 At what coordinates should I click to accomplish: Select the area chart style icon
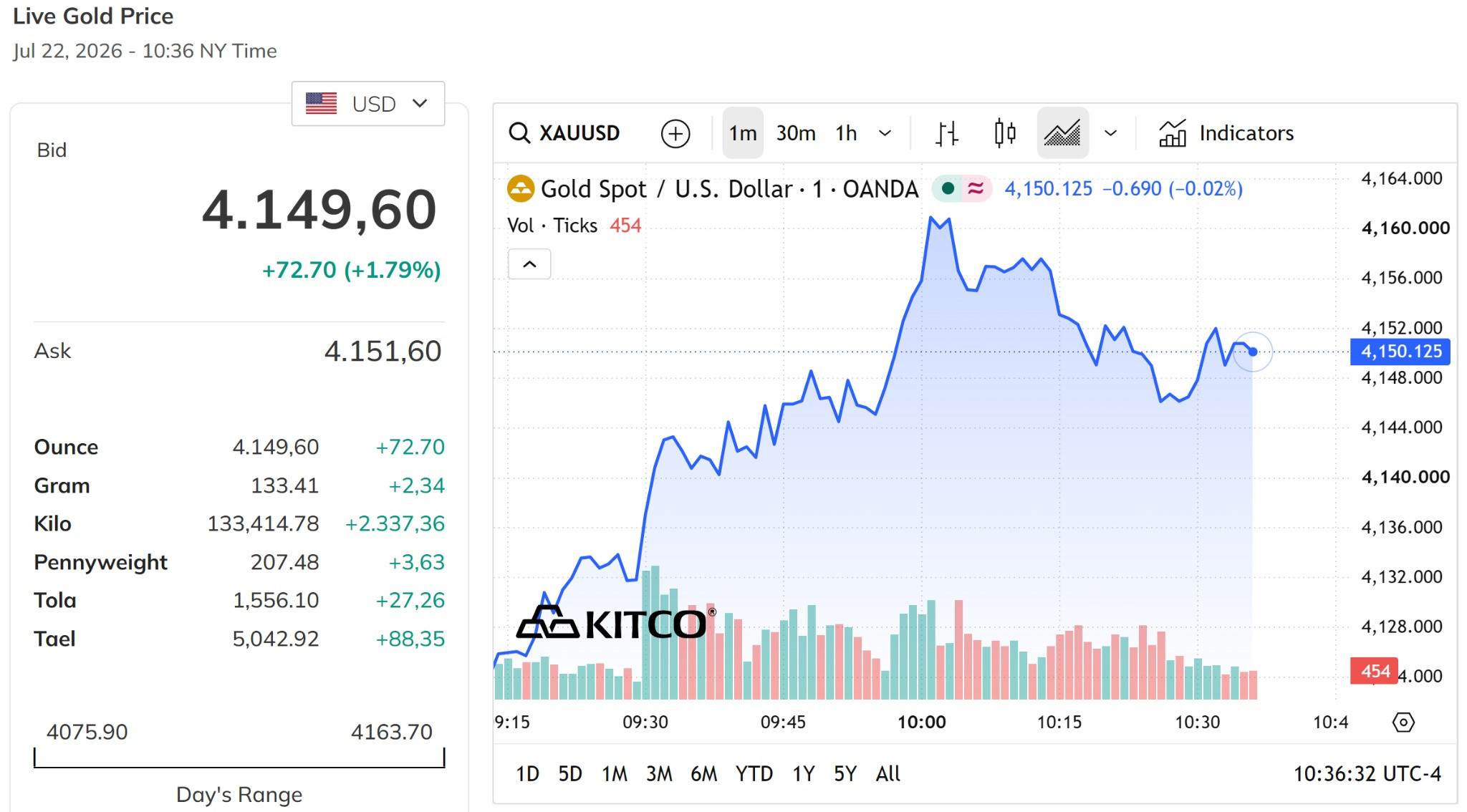click(1062, 133)
